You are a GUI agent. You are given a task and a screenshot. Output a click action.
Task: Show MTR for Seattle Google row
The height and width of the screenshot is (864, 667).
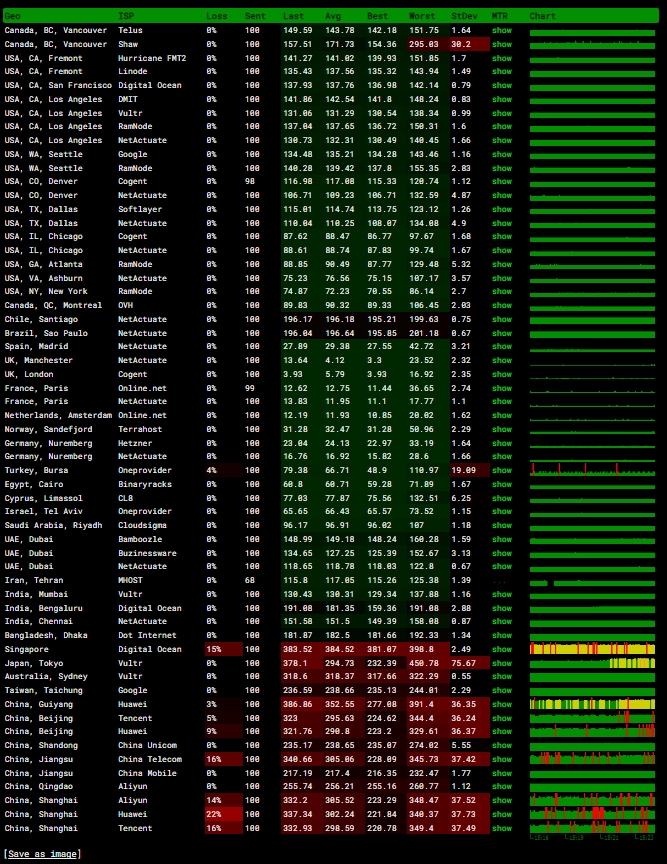502,154
